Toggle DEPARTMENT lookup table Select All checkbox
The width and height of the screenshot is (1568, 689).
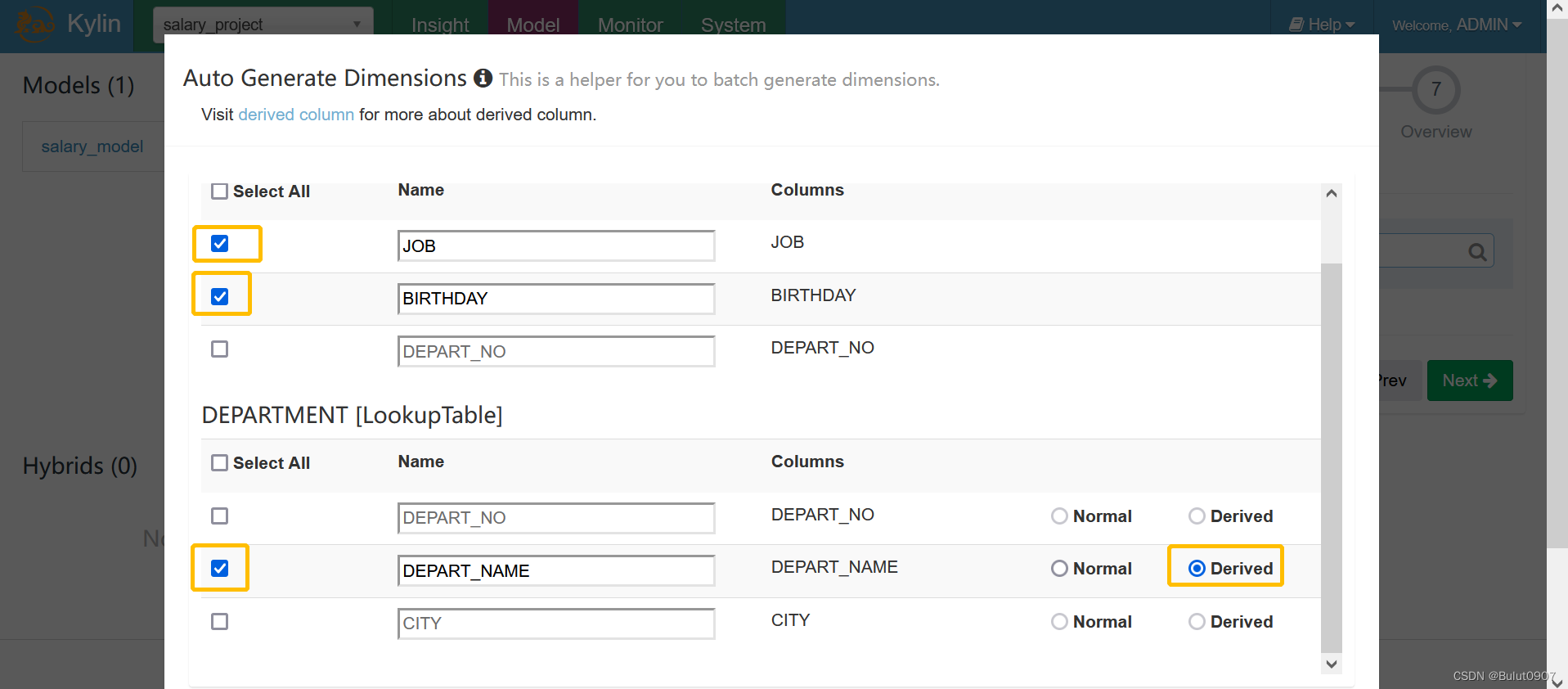click(x=220, y=463)
